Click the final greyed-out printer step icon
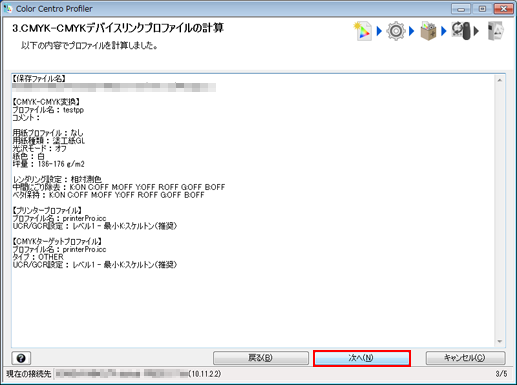The width and height of the screenshot is (517, 385). coord(495,31)
